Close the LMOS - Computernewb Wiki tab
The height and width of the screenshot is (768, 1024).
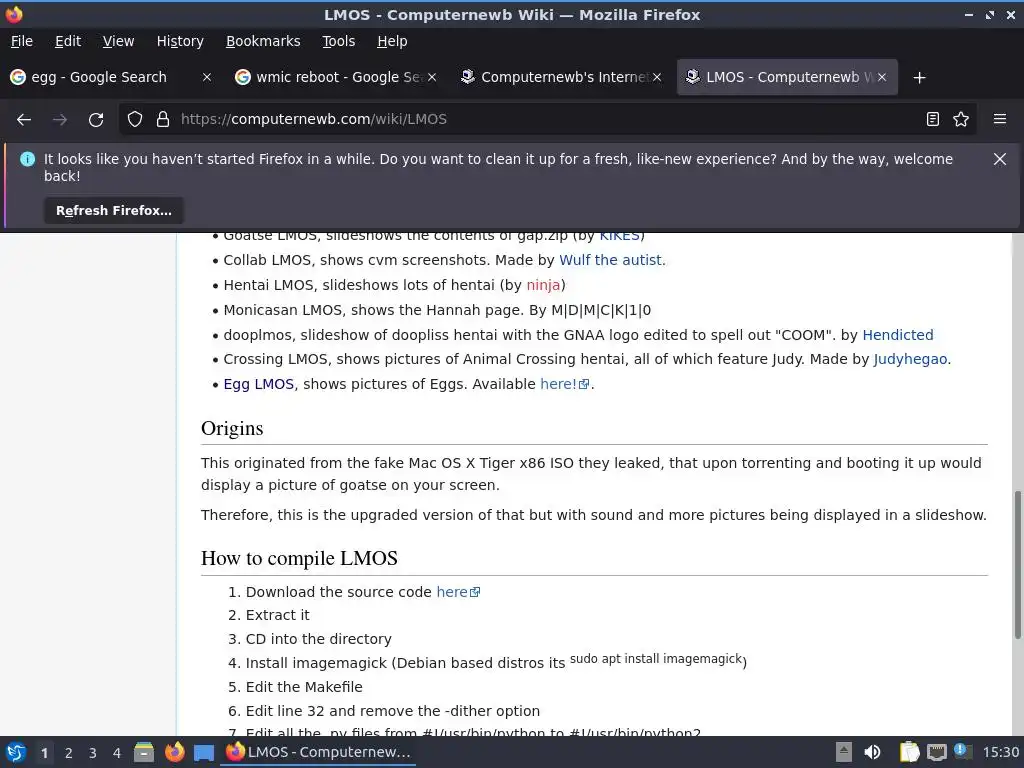coord(882,78)
